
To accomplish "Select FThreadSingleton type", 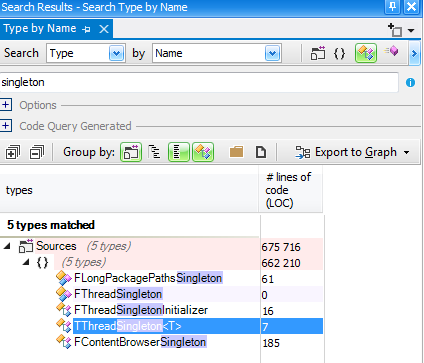I will [x=118, y=294].
